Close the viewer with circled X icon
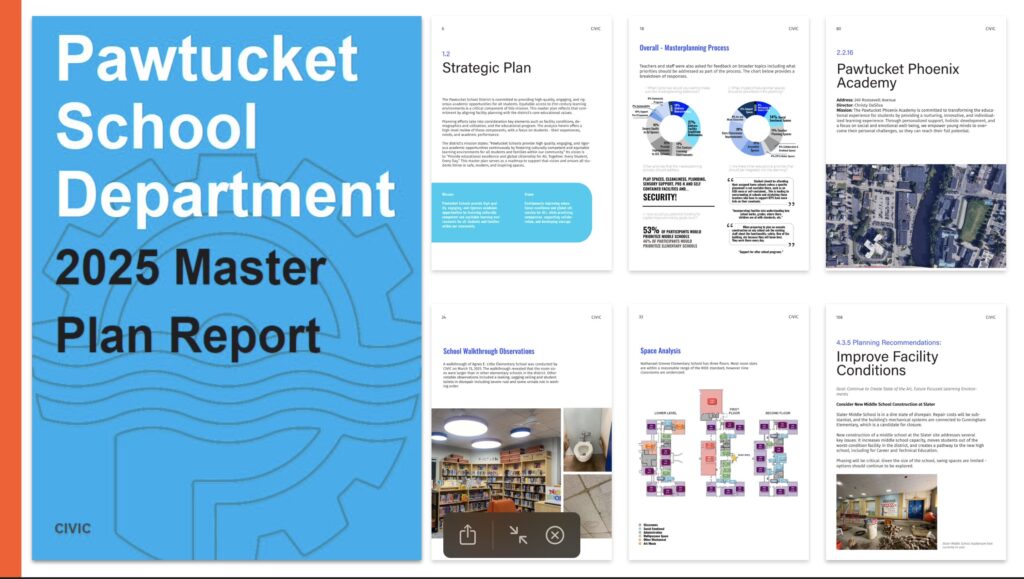 [555, 535]
